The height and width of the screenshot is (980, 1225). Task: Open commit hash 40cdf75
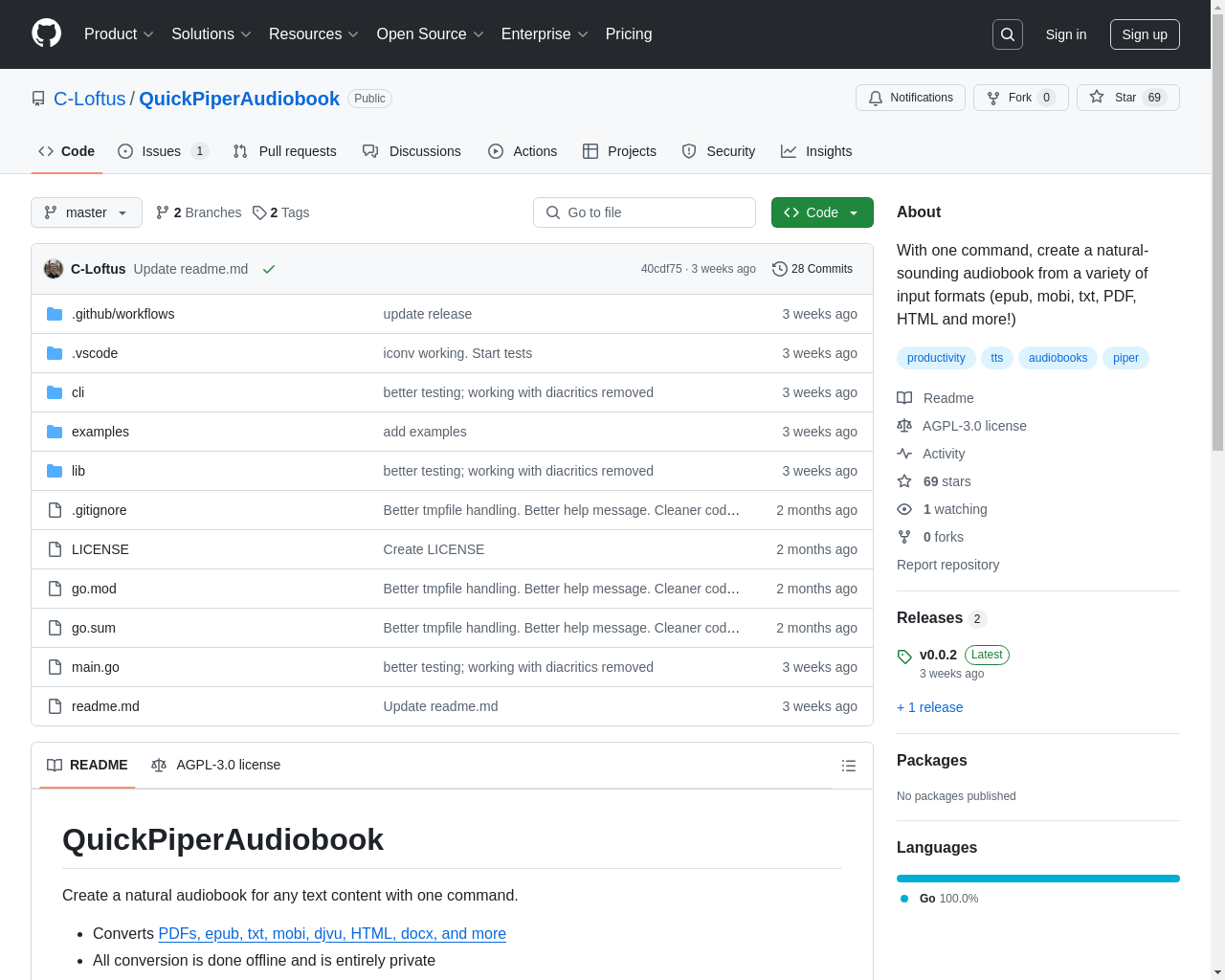pyautogui.click(x=661, y=269)
